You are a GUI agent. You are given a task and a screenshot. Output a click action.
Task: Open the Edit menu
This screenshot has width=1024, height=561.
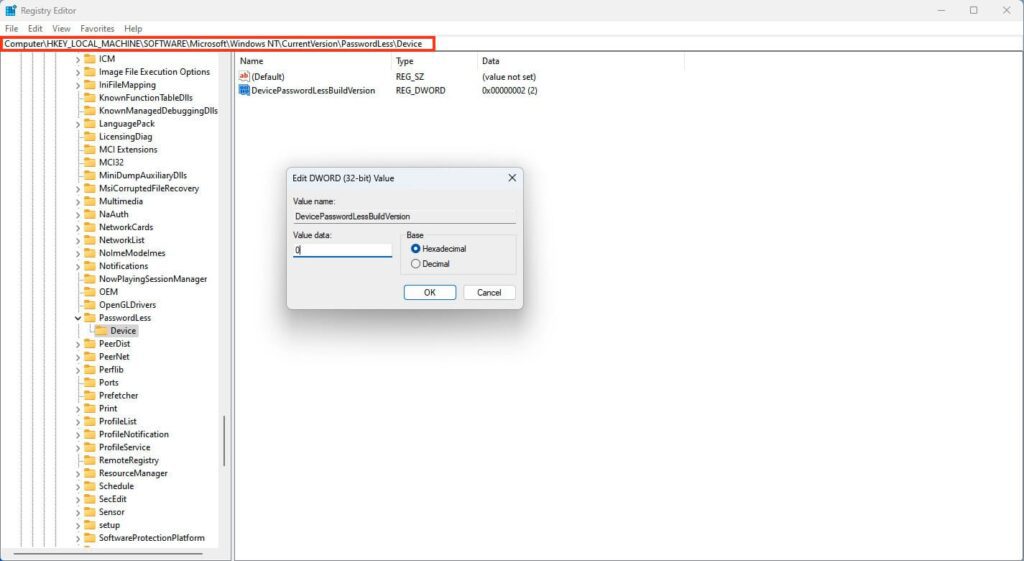pyautogui.click(x=35, y=29)
